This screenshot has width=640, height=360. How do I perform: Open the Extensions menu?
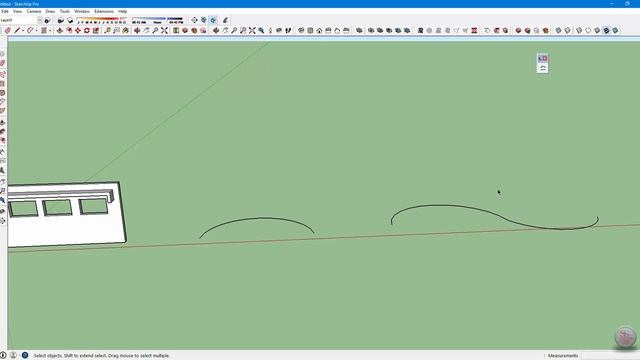pos(104,11)
